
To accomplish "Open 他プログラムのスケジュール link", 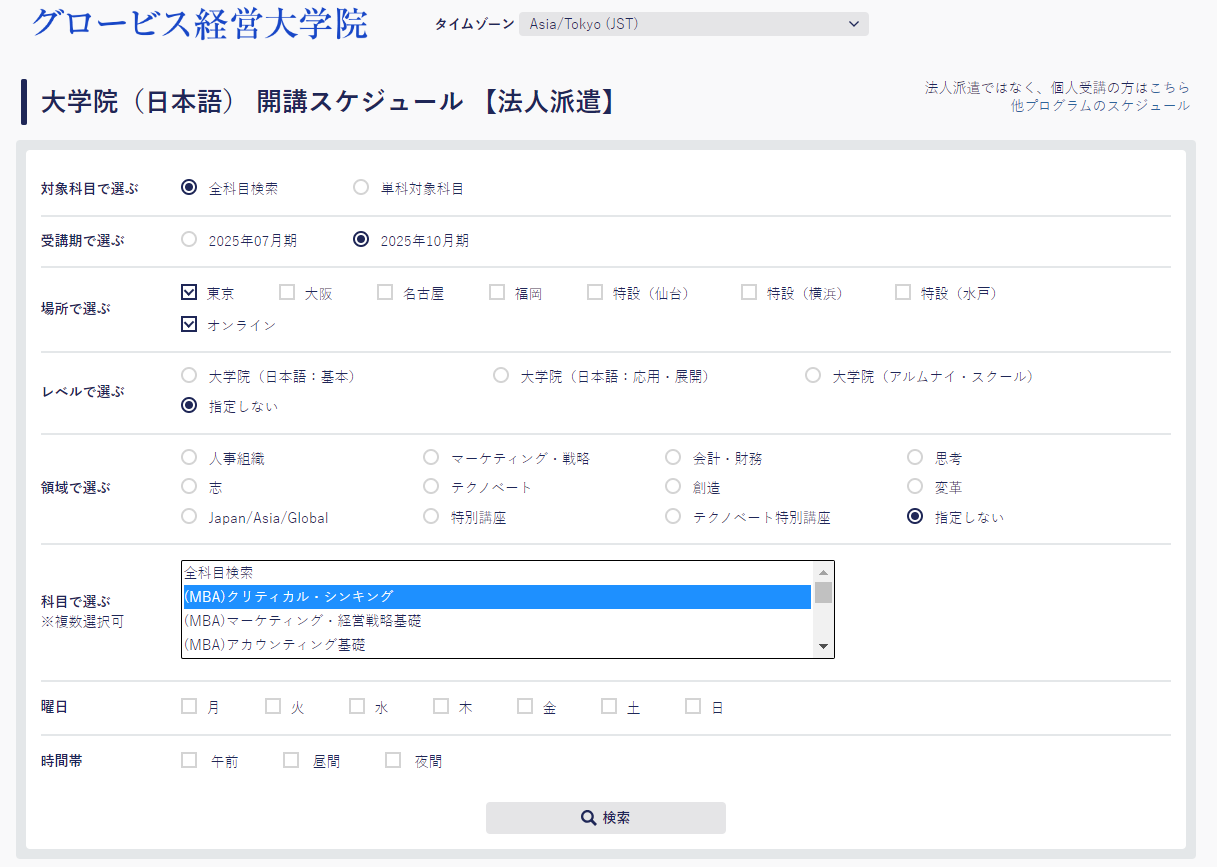I will click(x=1100, y=106).
